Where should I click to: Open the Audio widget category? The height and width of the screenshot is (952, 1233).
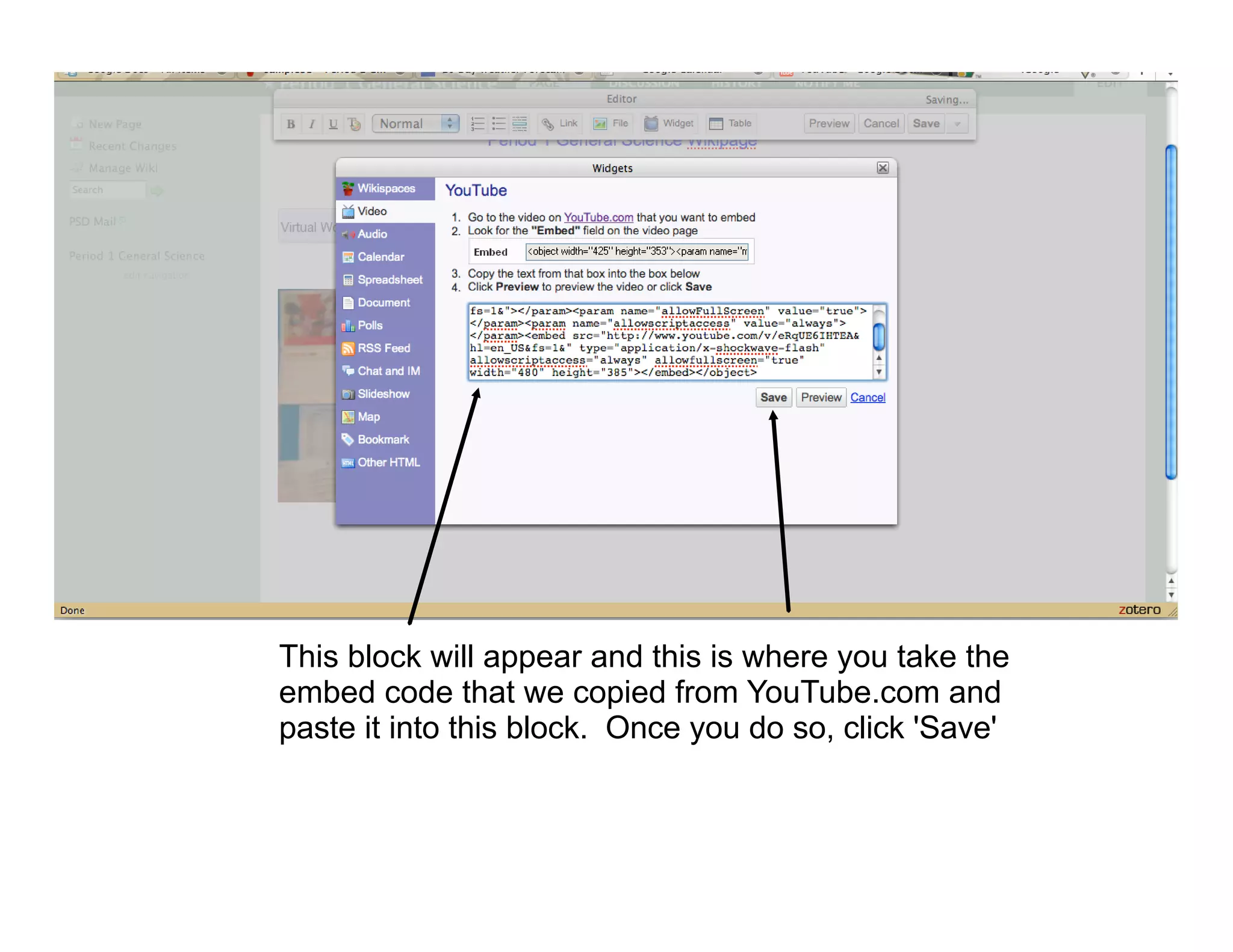tap(385, 234)
